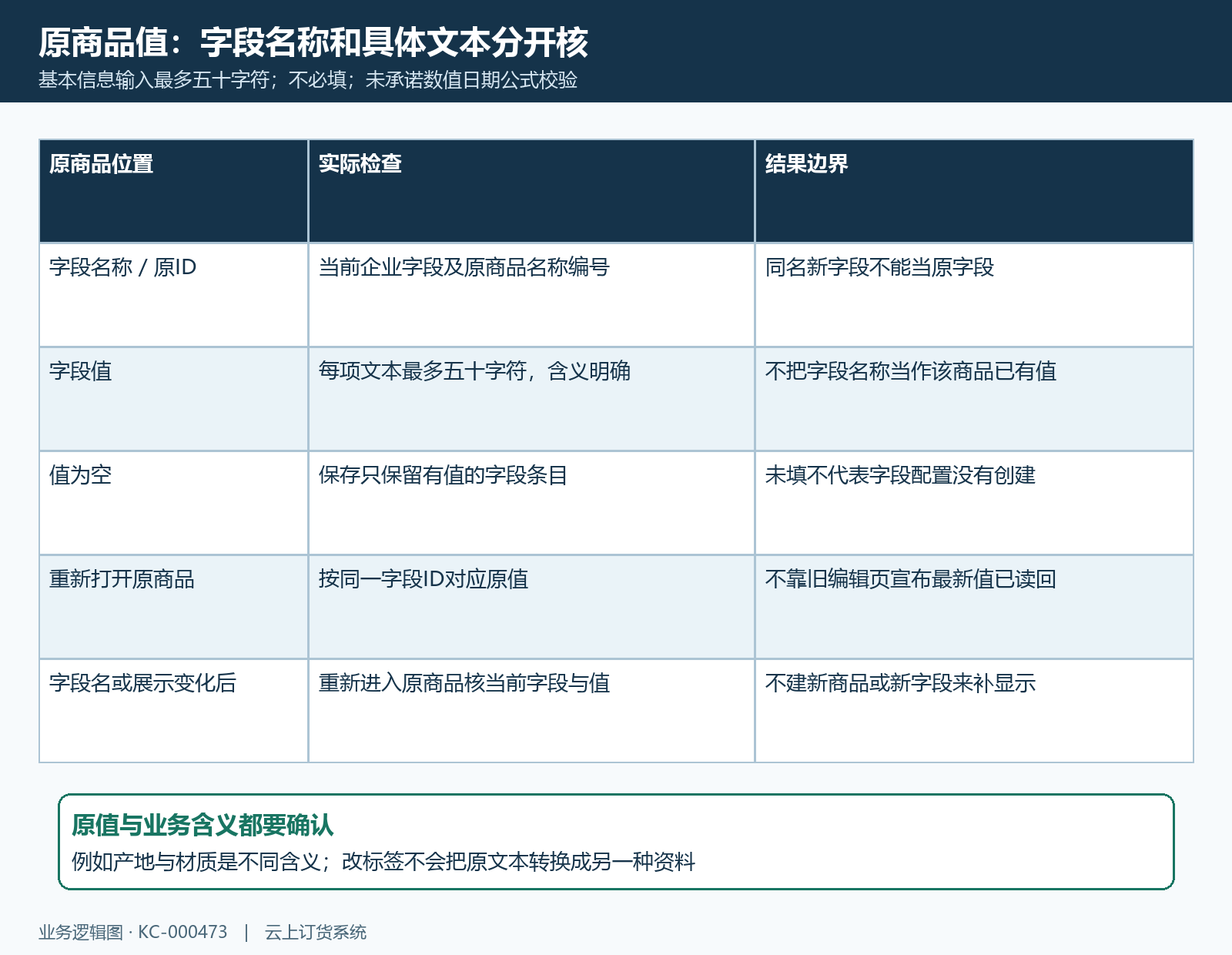The image size is (1232, 955).
Task: Click the 重新打开原商品 row label
Action: [174, 607]
